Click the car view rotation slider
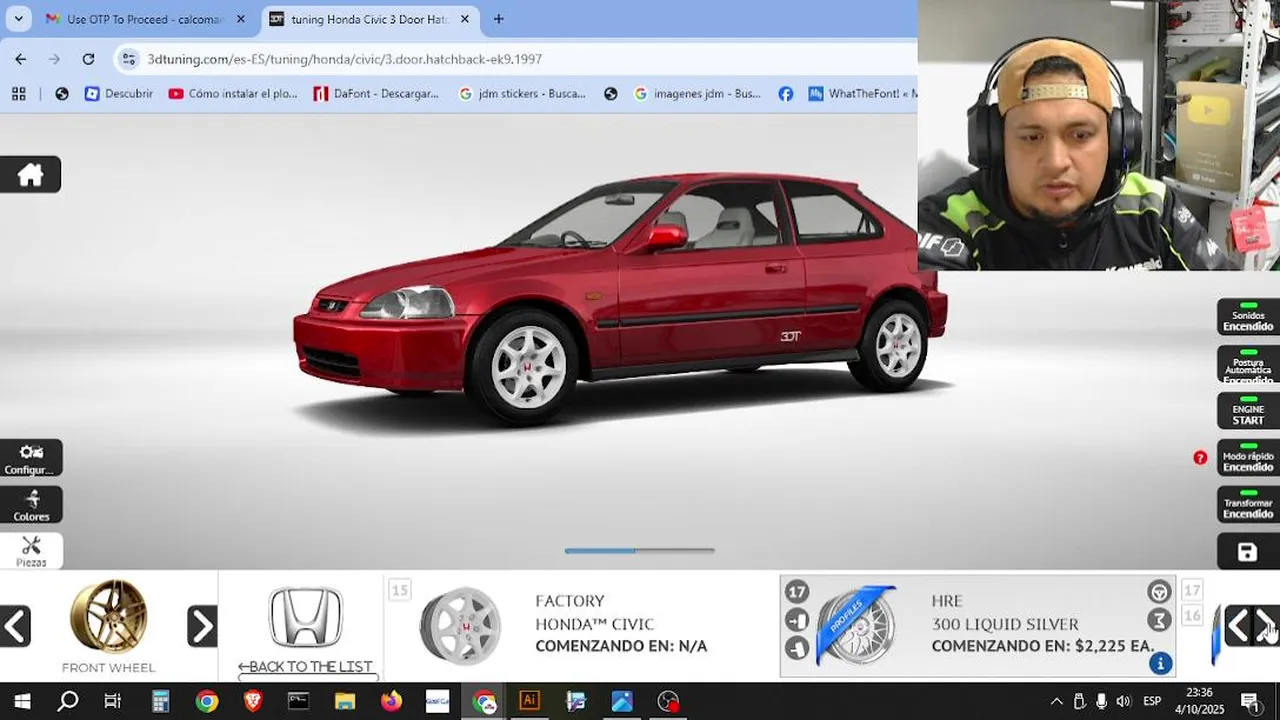Screen dimensions: 1280x720 tap(640, 550)
